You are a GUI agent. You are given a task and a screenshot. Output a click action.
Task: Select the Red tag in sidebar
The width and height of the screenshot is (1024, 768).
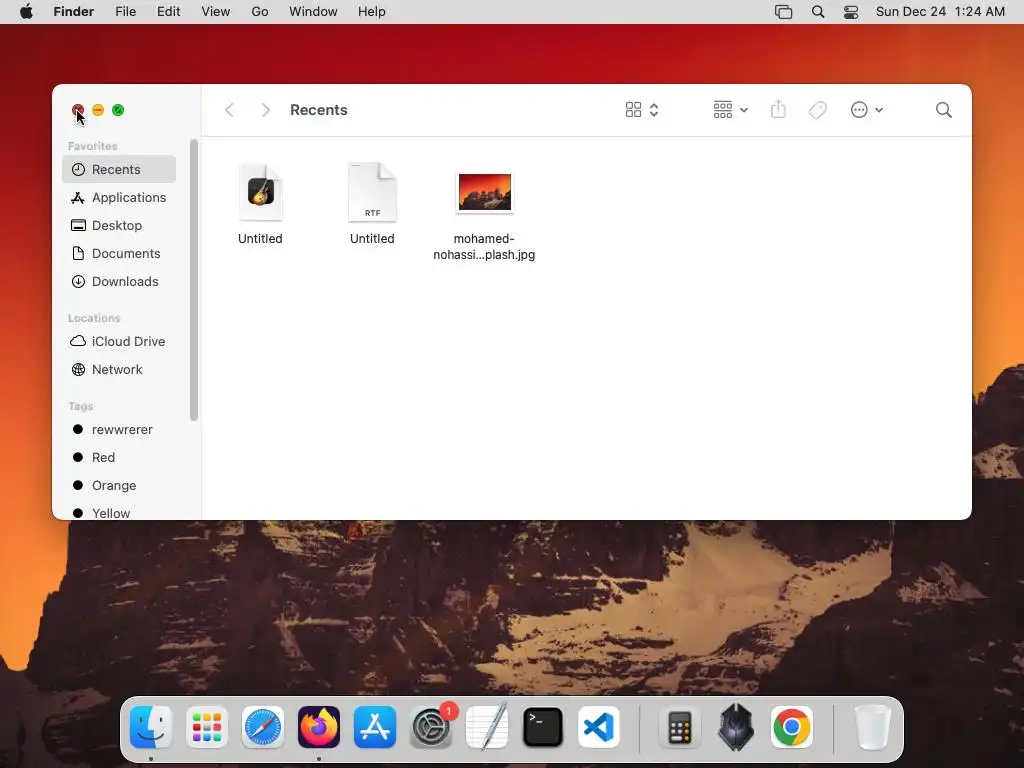pyautogui.click(x=119, y=458)
